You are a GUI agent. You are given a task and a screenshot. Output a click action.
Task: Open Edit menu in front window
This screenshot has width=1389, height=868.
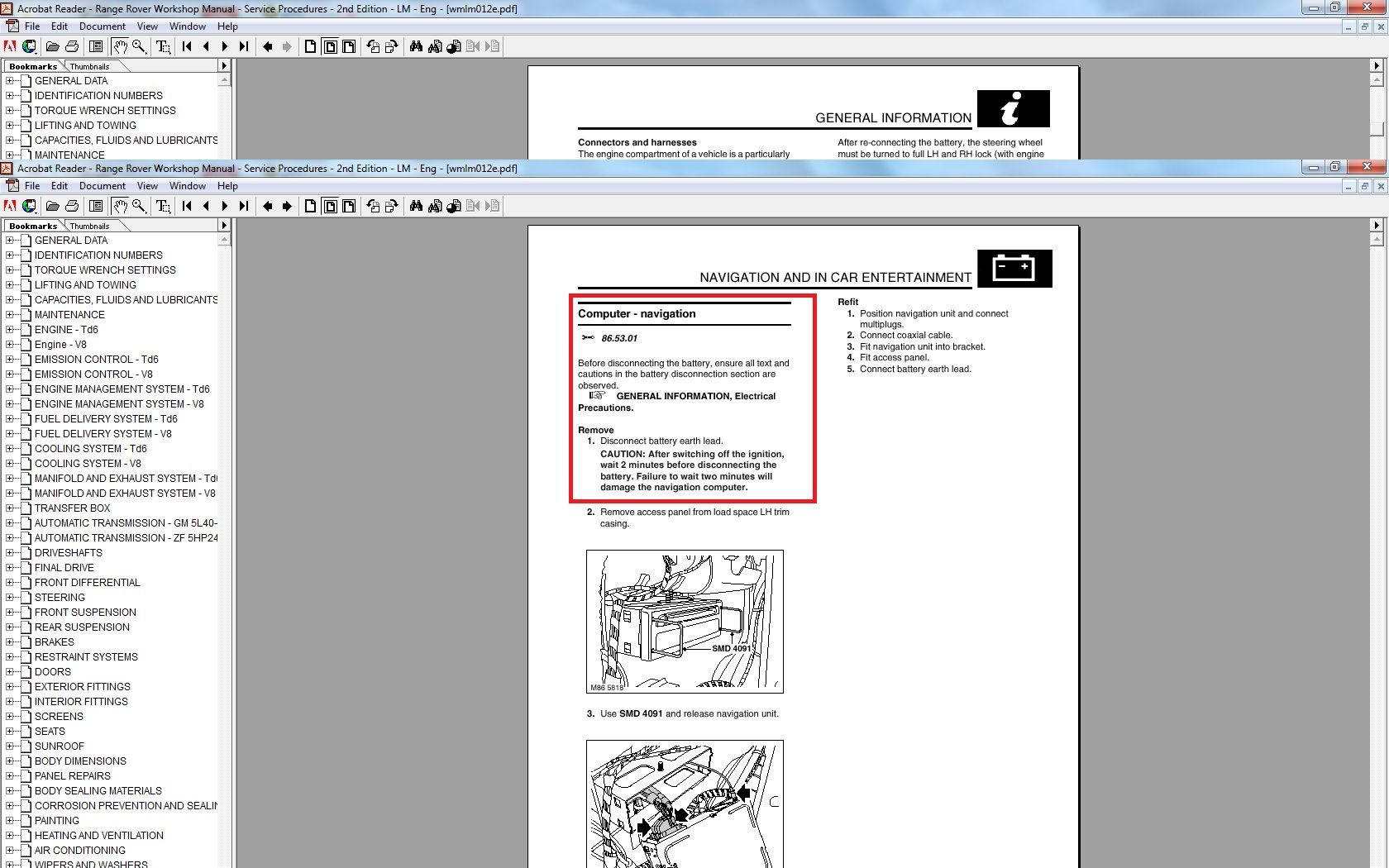click(60, 186)
